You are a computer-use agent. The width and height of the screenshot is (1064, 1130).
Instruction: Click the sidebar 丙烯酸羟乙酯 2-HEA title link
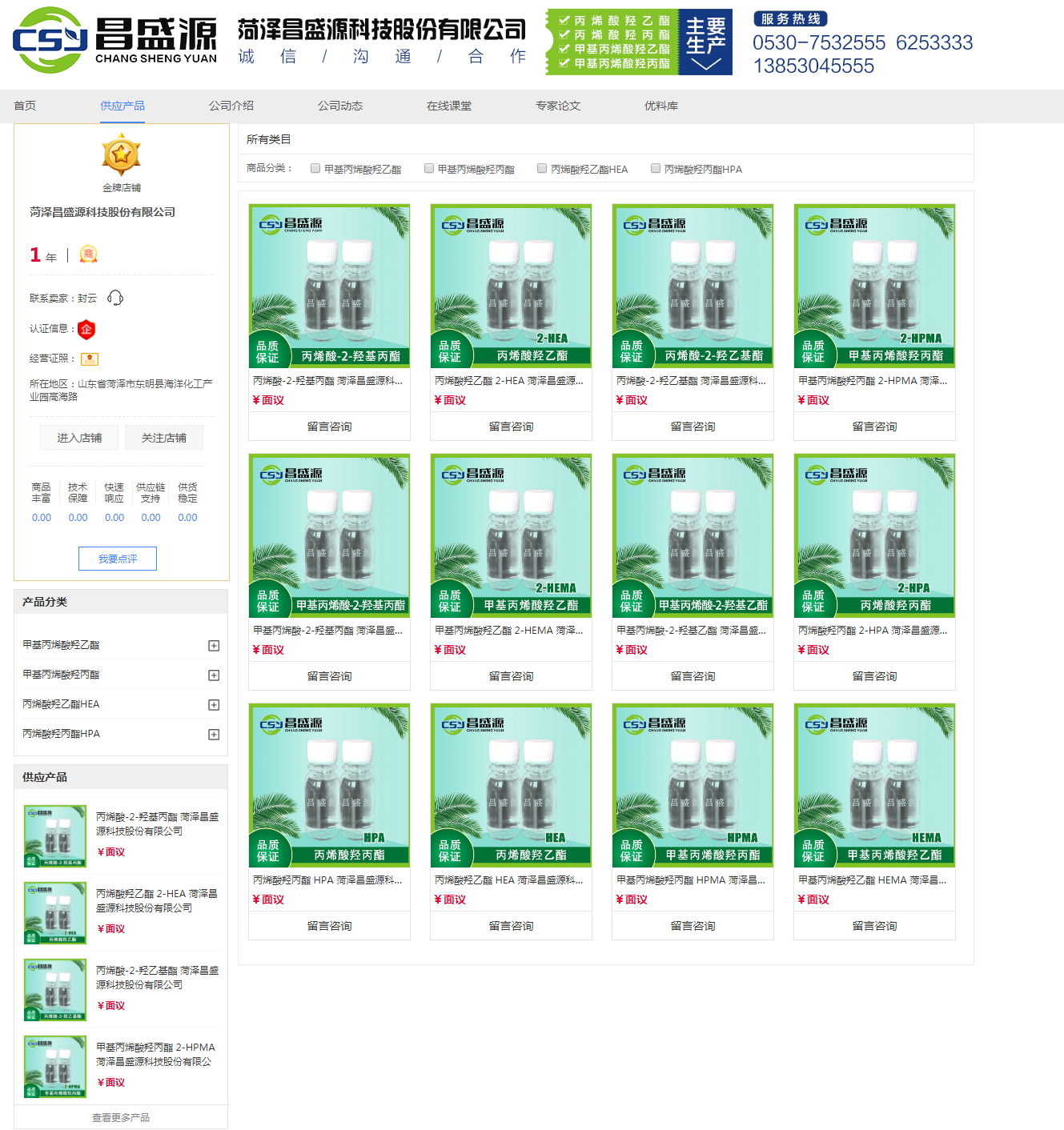click(x=157, y=901)
